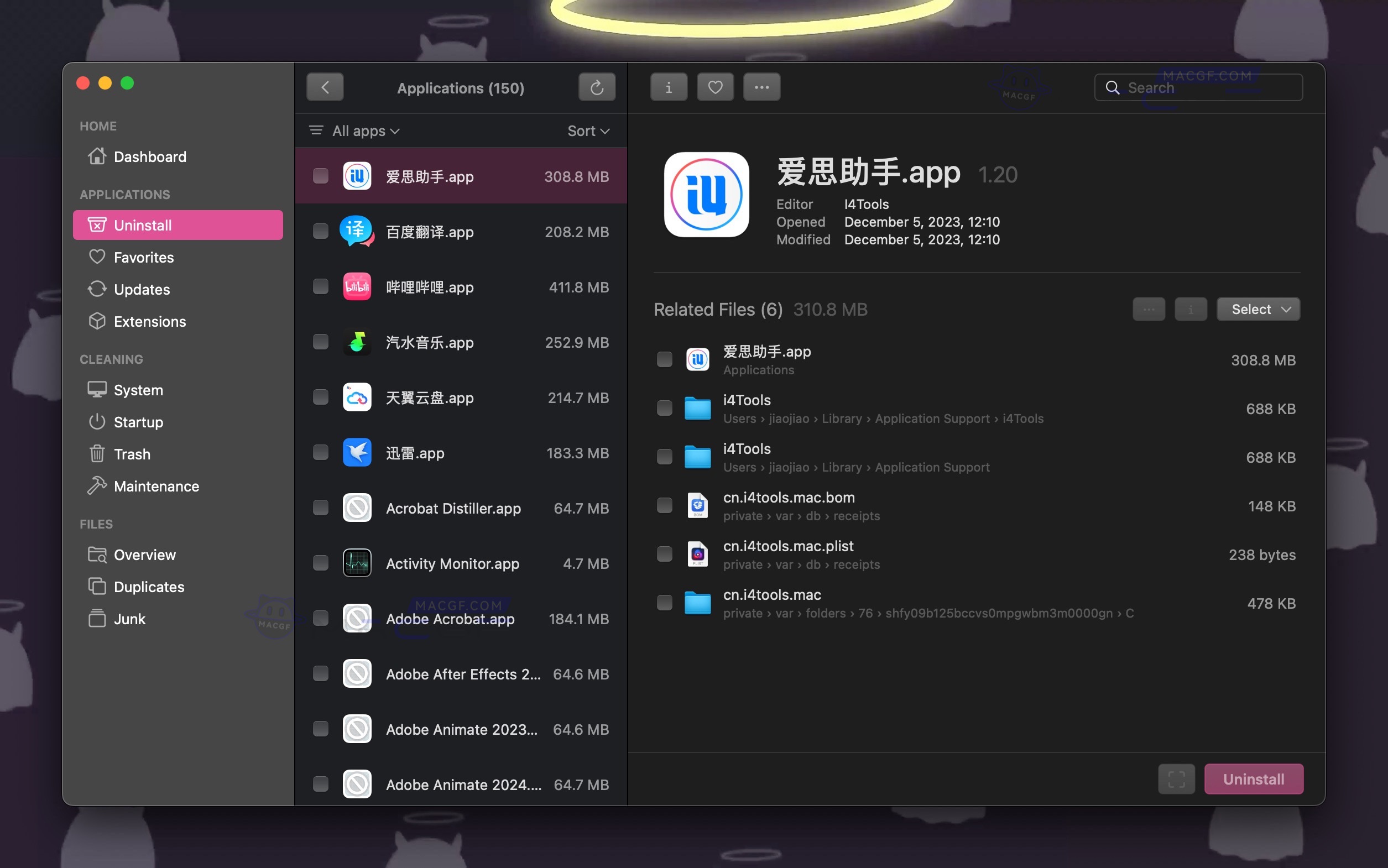Viewport: 1388px width, 868px height.
Task: Select the i4Tools Application Support folder checkbox
Action: pos(664,457)
